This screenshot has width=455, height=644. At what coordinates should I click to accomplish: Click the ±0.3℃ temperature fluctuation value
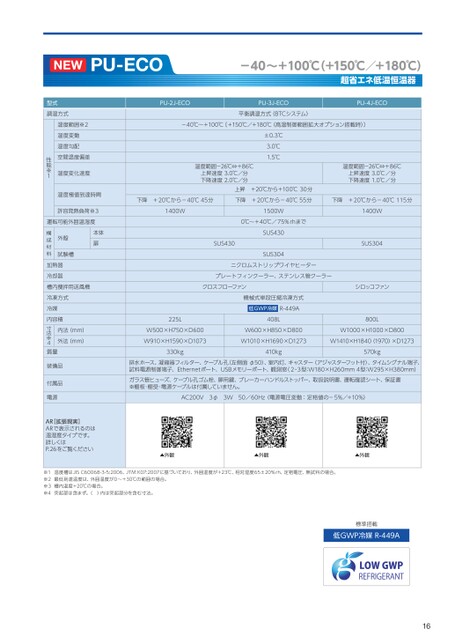pos(273,135)
